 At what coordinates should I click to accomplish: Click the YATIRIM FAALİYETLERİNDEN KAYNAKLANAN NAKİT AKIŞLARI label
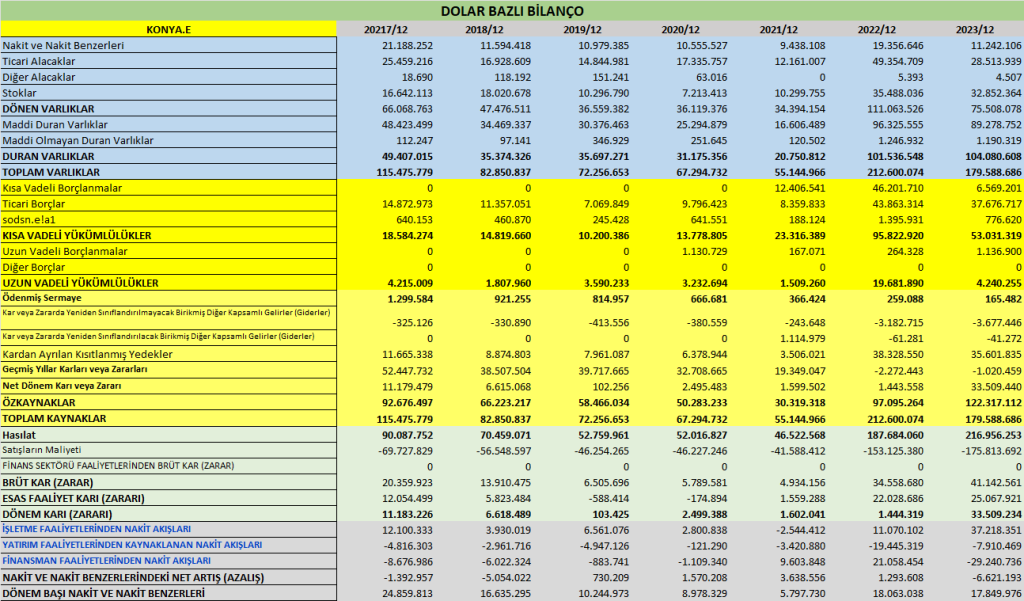point(132,545)
